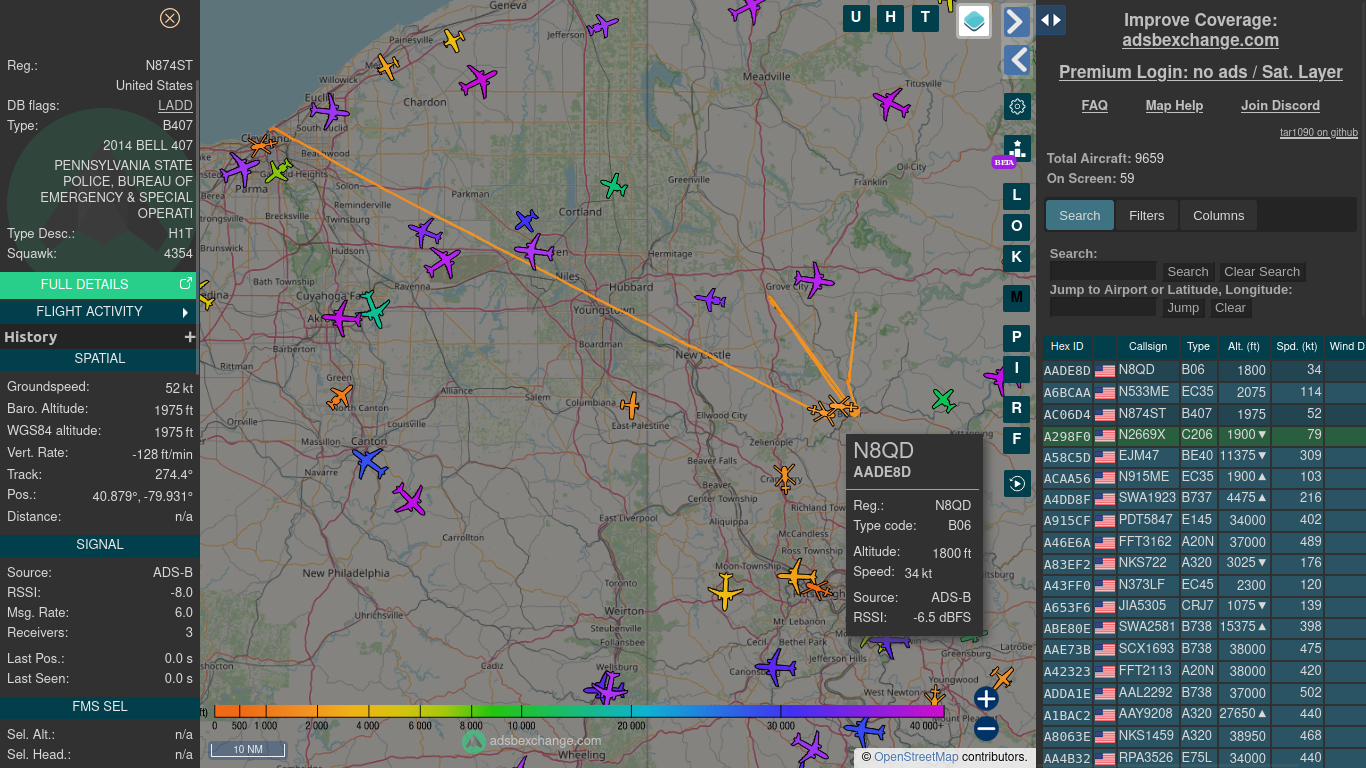Click the right chevron sidebar arrow
The image size is (1366, 768).
(x=1017, y=22)
